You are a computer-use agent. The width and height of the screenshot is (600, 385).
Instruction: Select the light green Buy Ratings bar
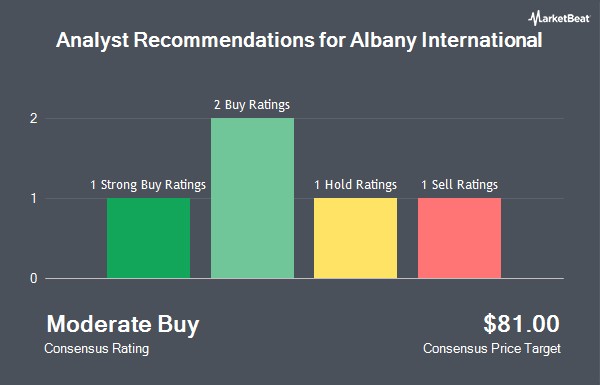tap(253, 198)
